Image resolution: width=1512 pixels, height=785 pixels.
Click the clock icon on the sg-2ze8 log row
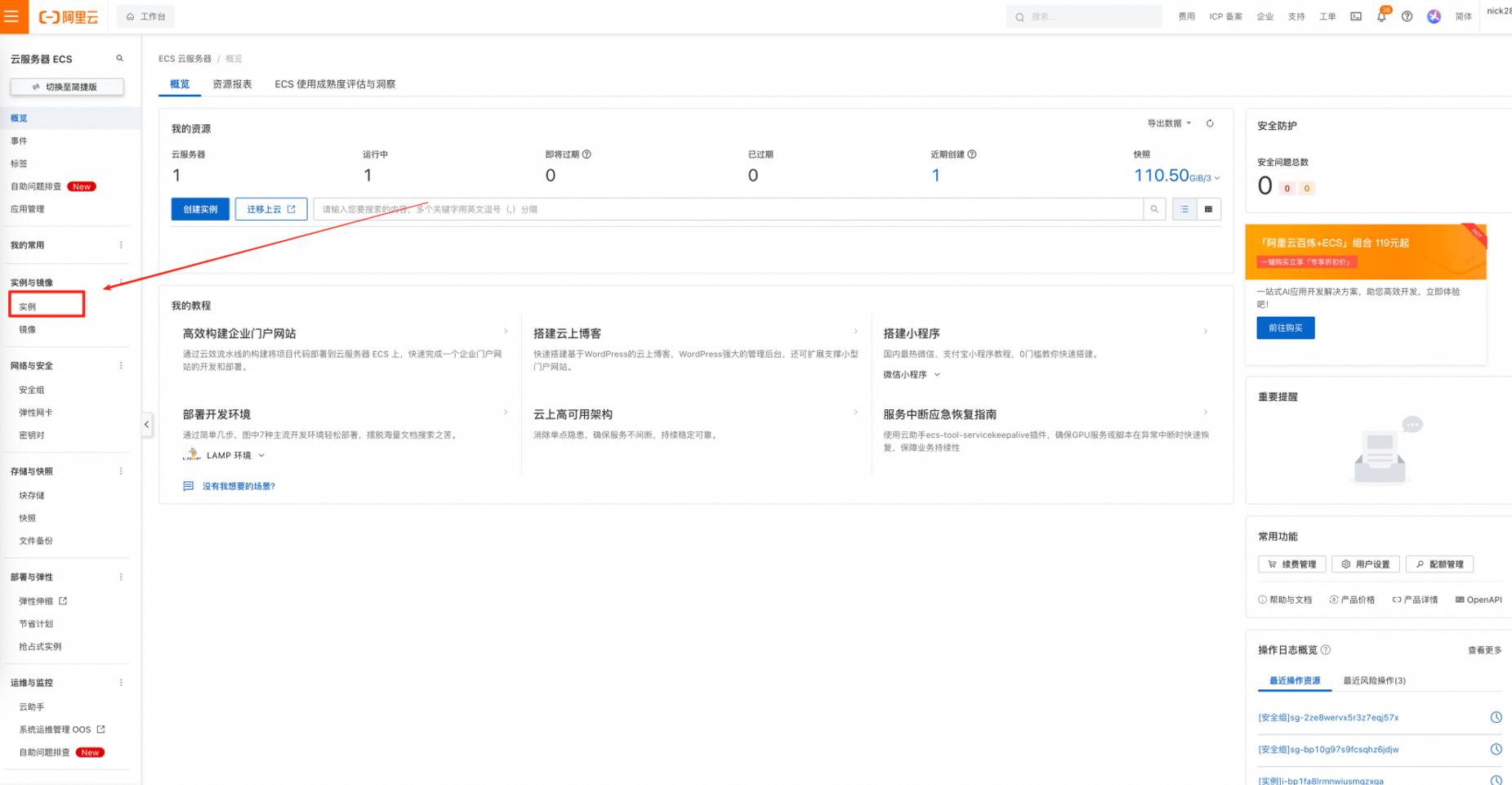[1496, 717]
